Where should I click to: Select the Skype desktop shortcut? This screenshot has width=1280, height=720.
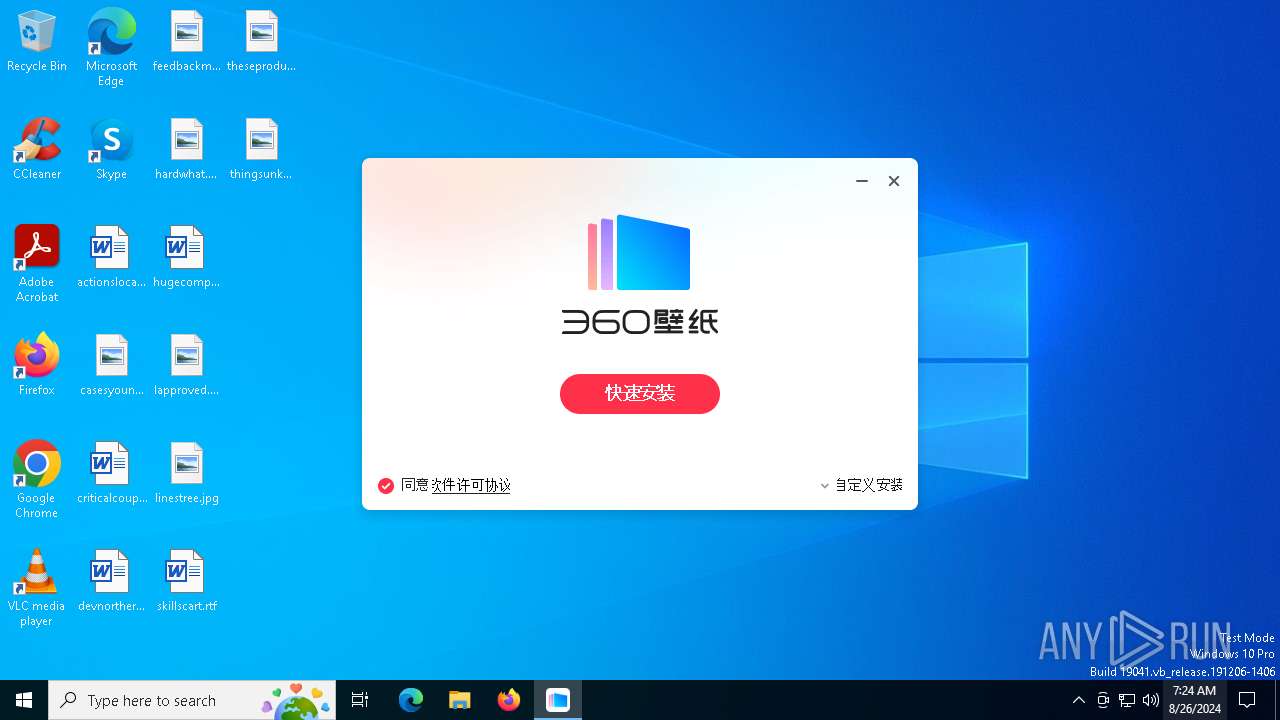tap(111, 149)
